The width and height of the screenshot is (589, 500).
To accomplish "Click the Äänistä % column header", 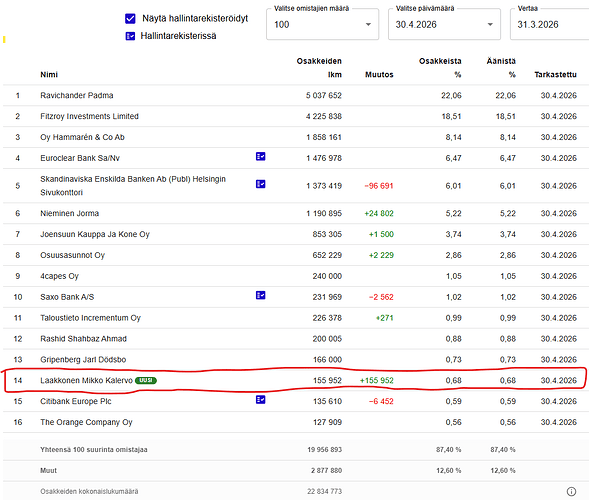I will [501, 68].
